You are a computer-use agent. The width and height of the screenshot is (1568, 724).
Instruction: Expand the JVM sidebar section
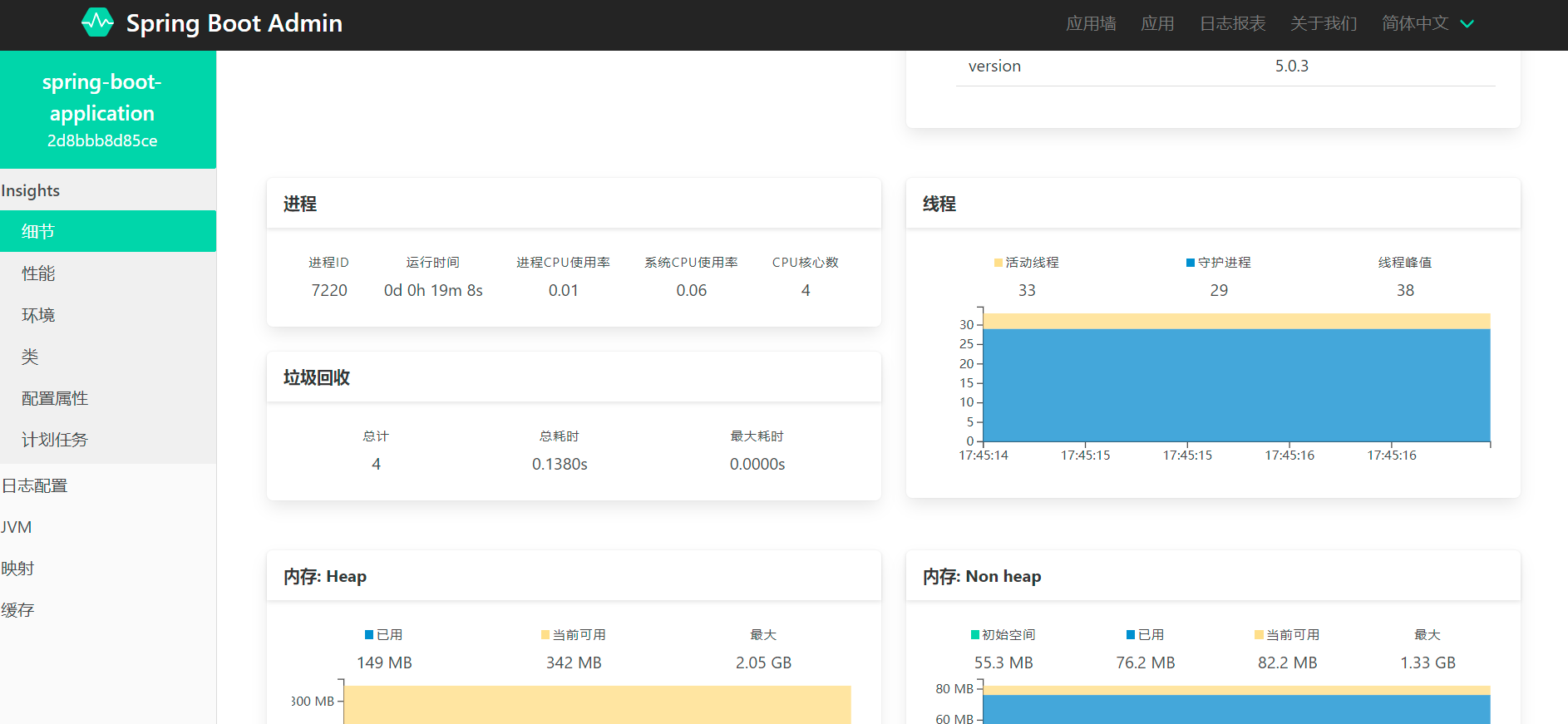[x=108, y=527]
